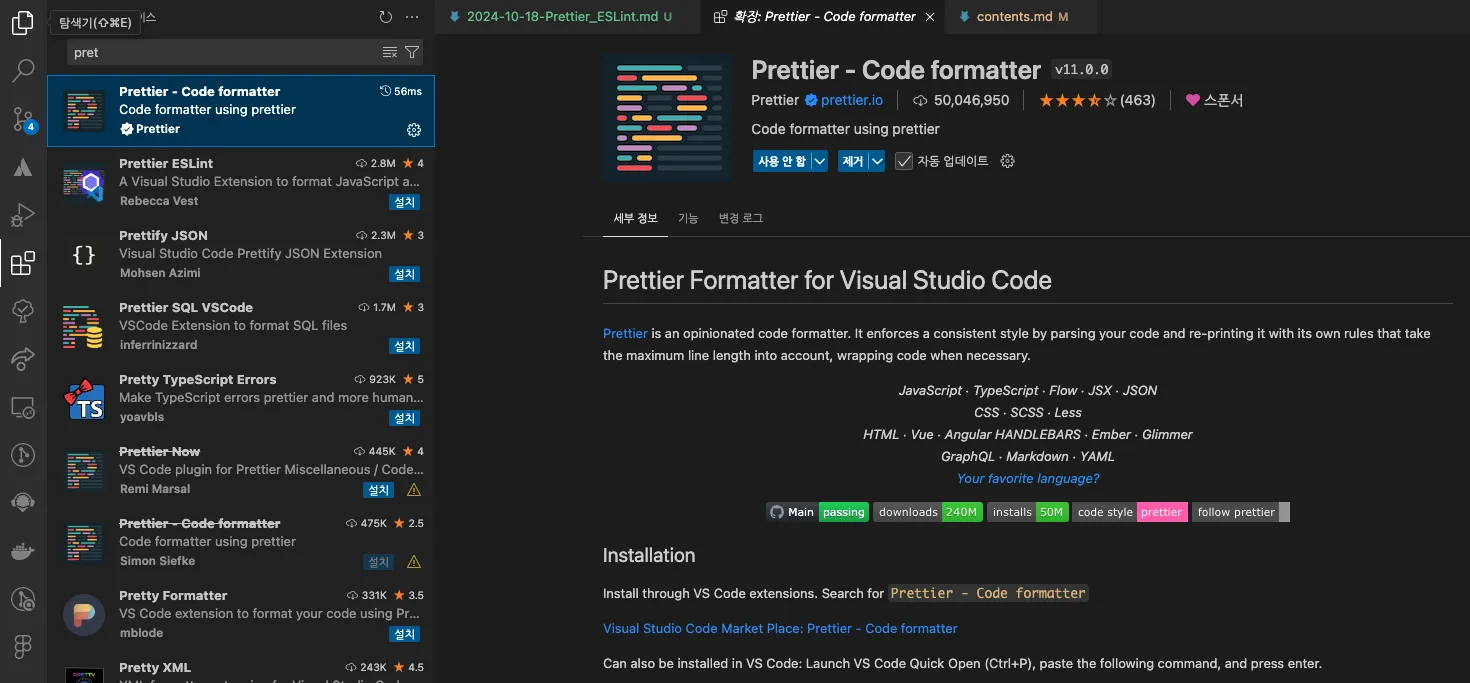Click the disable (사용 안 함) button
1470x683 pixels.
click(782, 161)
